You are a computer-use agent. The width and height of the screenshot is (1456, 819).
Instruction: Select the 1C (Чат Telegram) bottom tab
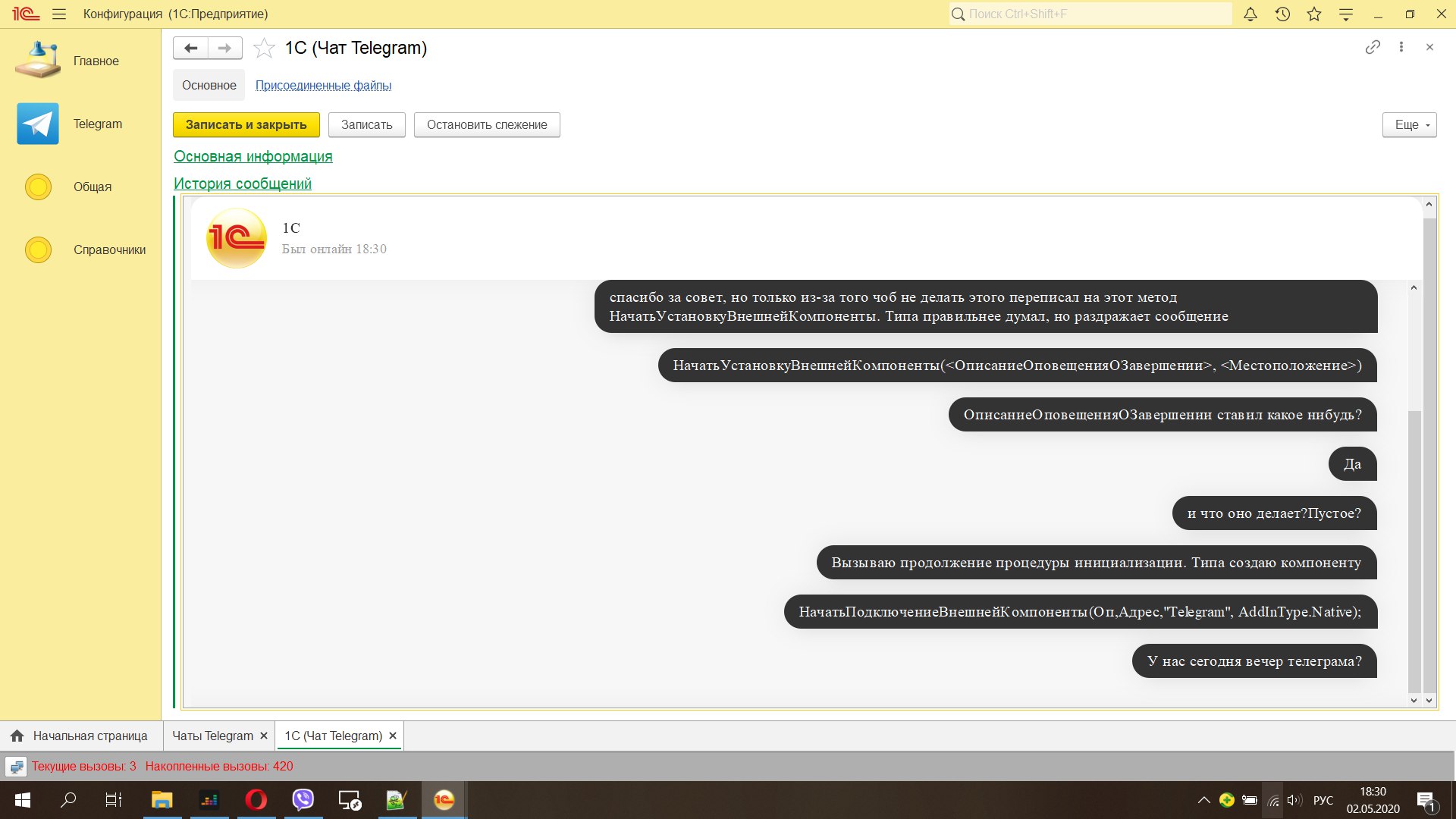334,736
